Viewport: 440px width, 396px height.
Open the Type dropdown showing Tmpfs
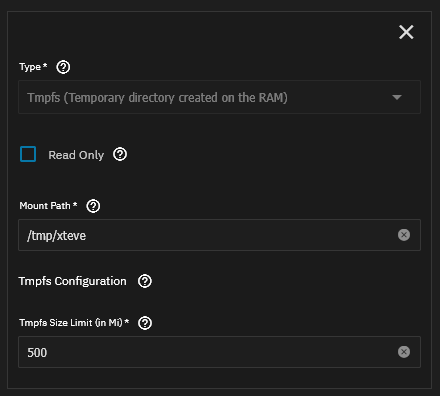click(x=219, y=97)
